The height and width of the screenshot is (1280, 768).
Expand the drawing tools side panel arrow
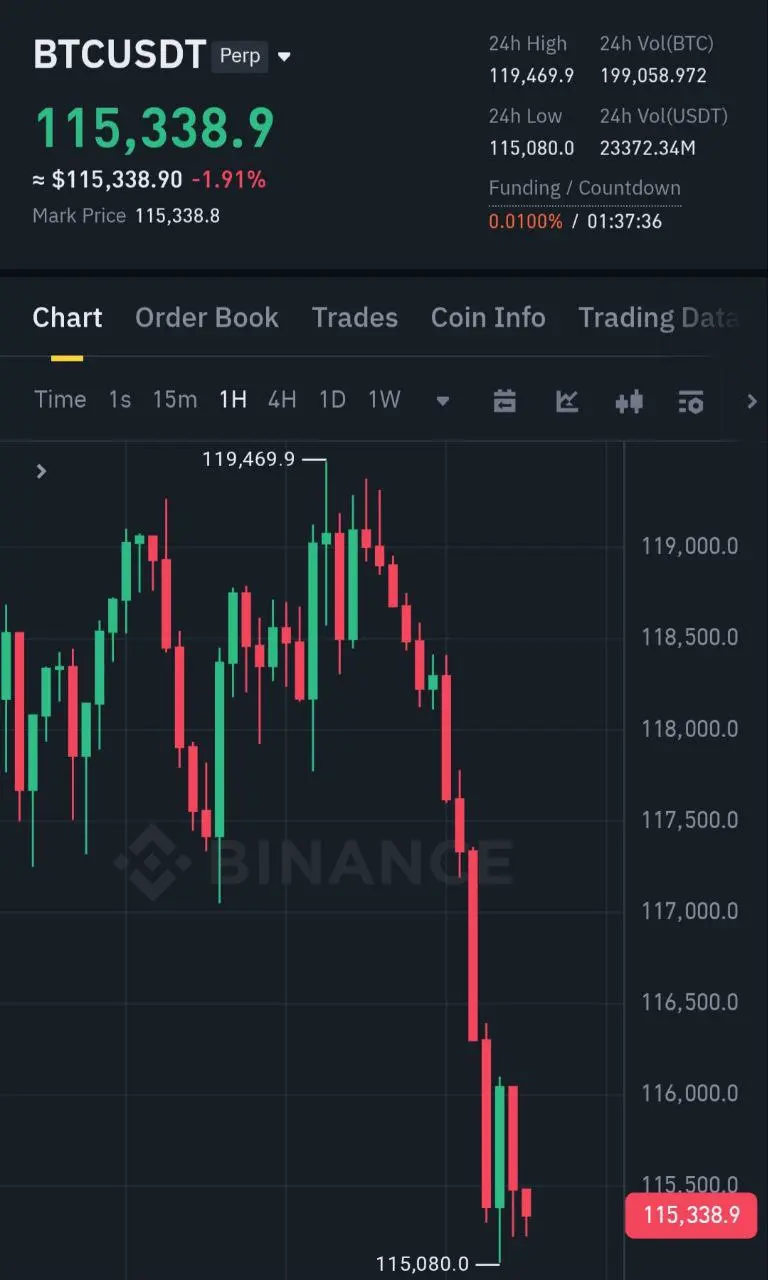tap(41, 471)
